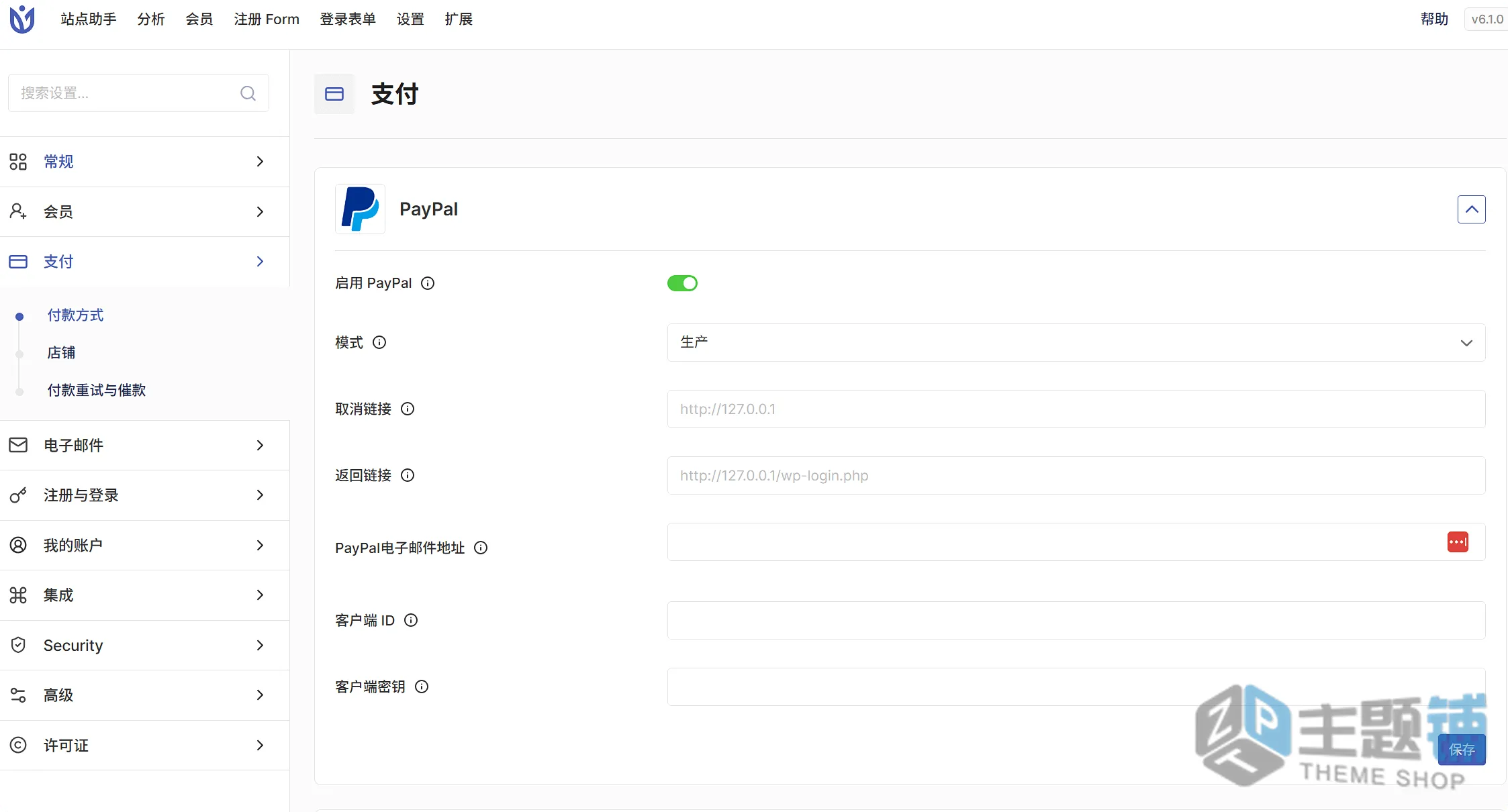Select 店铺 submenu item
The width and height of the screenshot is (1508, 812).
(61, 353)
